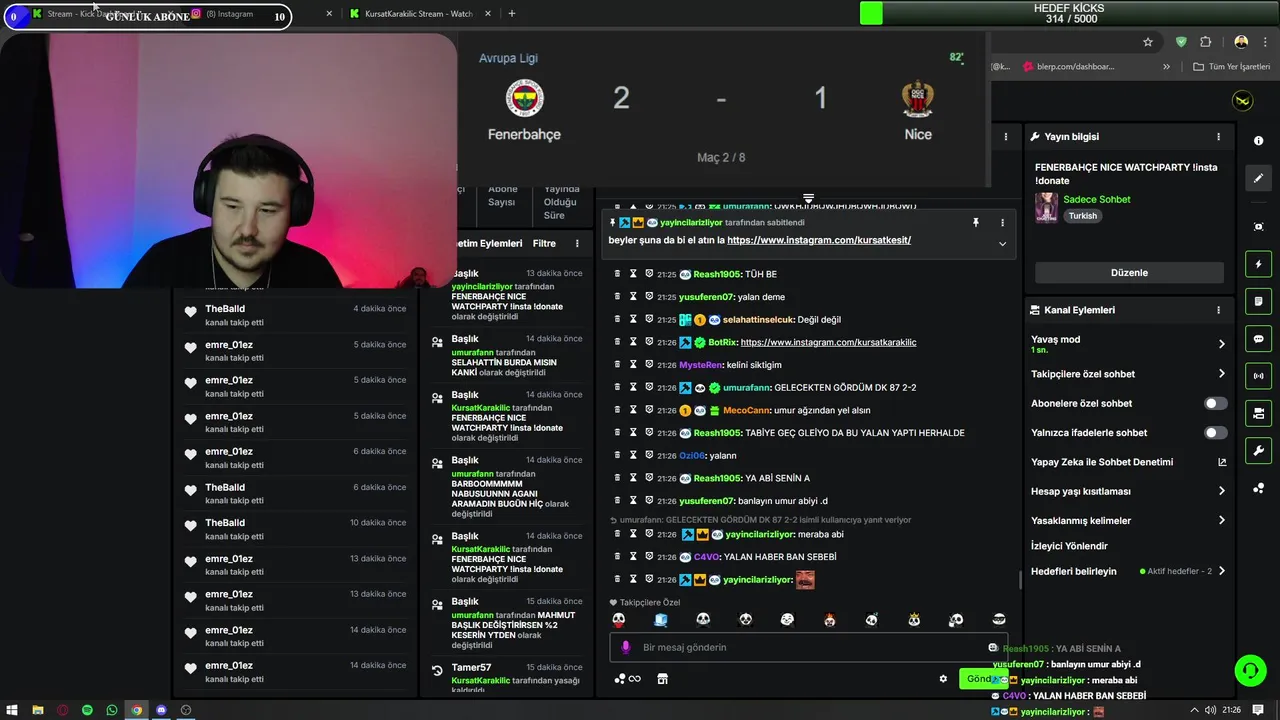Viewport: 1280px width, 720px height.
Task: Open Discord from the taskbar
Action: coord(161,710)
